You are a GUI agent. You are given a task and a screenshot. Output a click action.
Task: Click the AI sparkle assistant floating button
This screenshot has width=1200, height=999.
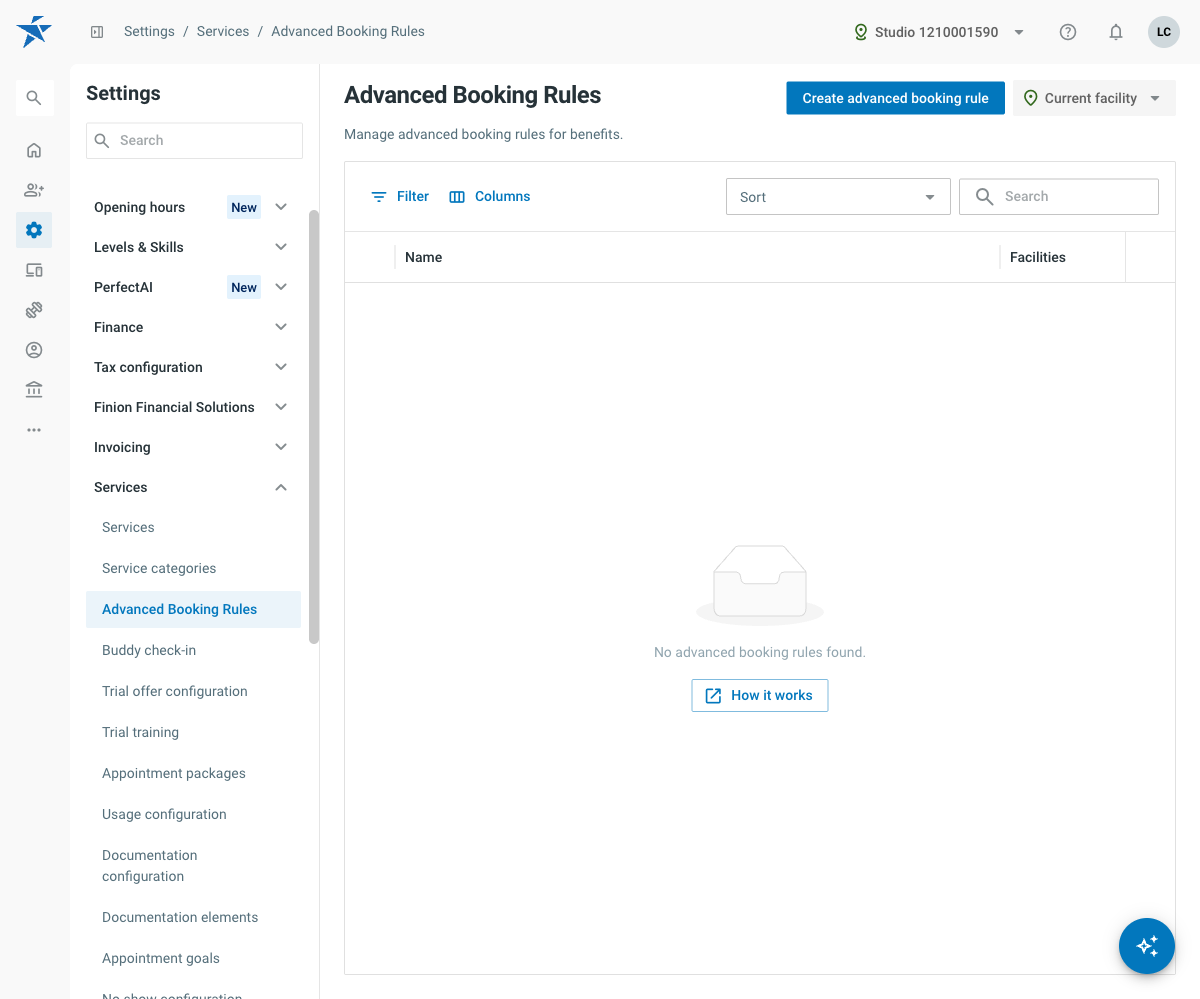click(1147, 946)
